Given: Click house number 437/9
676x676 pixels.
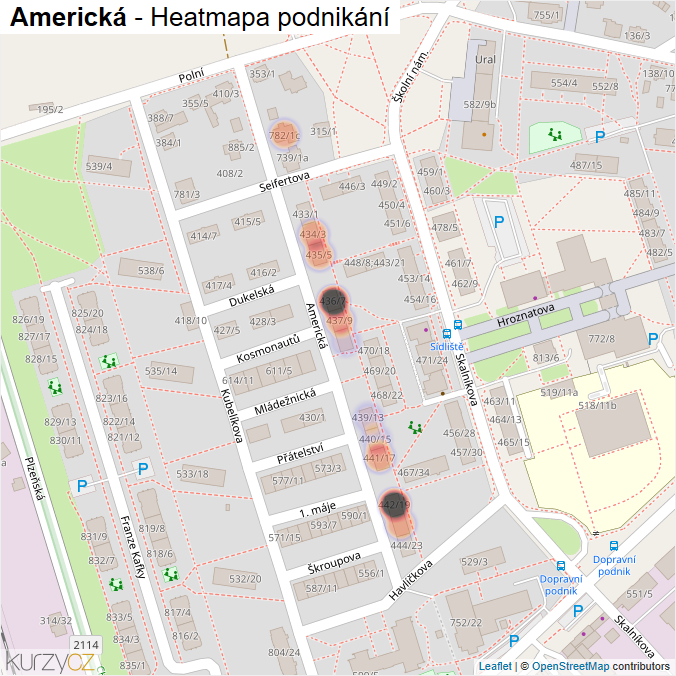Looking at the screenshot, I should click(339, 320).
